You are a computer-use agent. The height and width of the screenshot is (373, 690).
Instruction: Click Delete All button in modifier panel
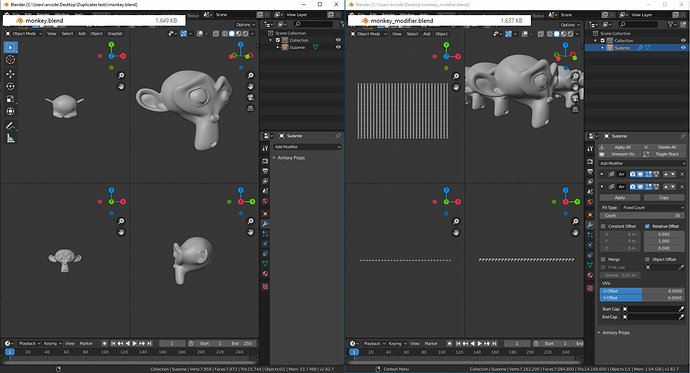pos(664,147)
